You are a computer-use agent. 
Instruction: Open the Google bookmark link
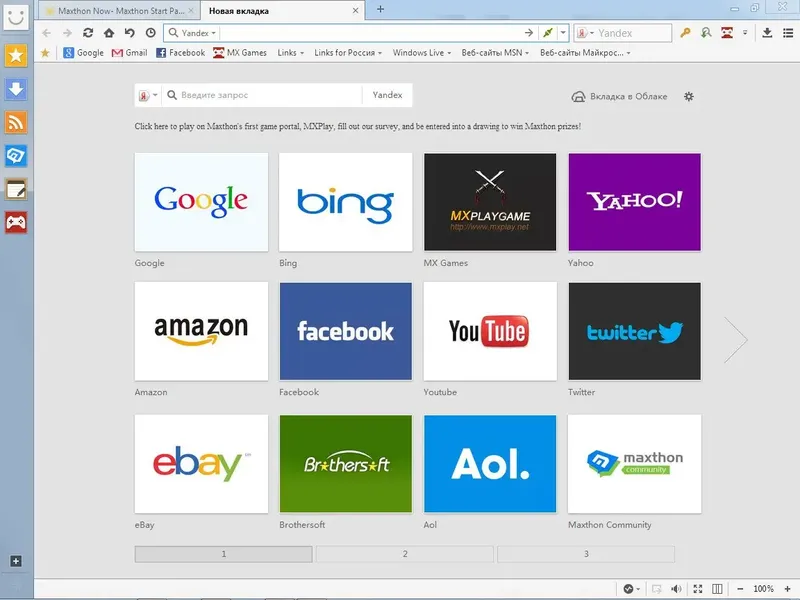coord(83,53)
